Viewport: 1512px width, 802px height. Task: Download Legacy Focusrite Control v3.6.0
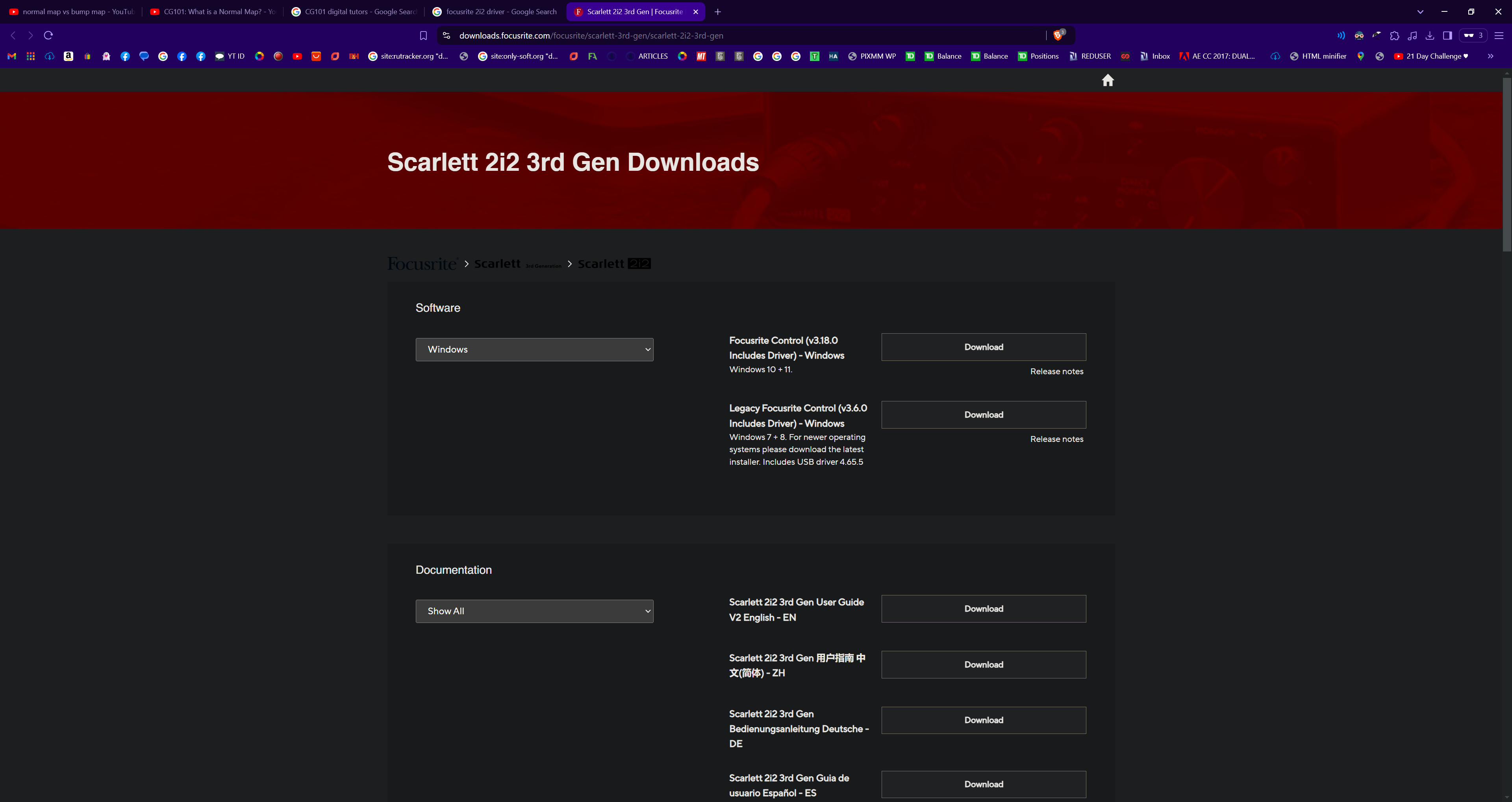pos(983,414)
